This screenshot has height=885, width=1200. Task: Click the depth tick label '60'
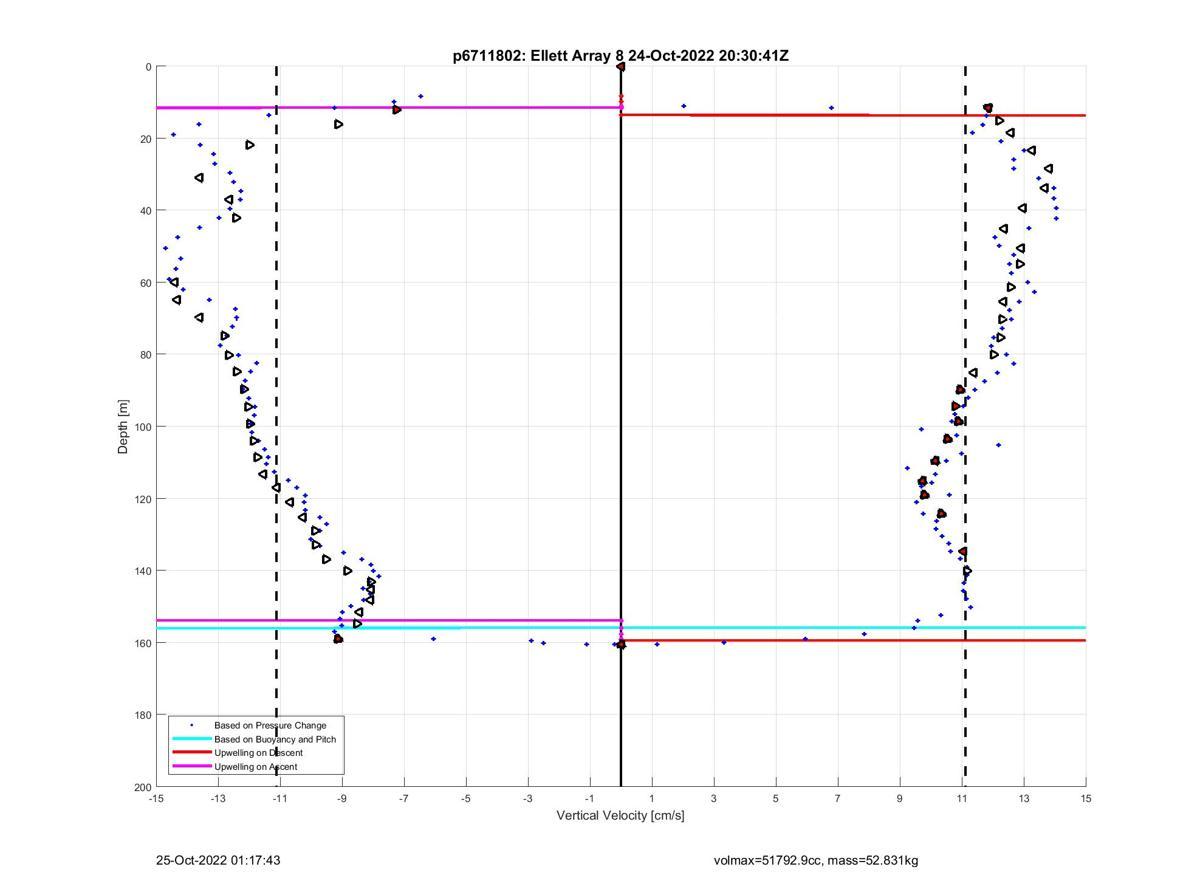tap(145, 283)
